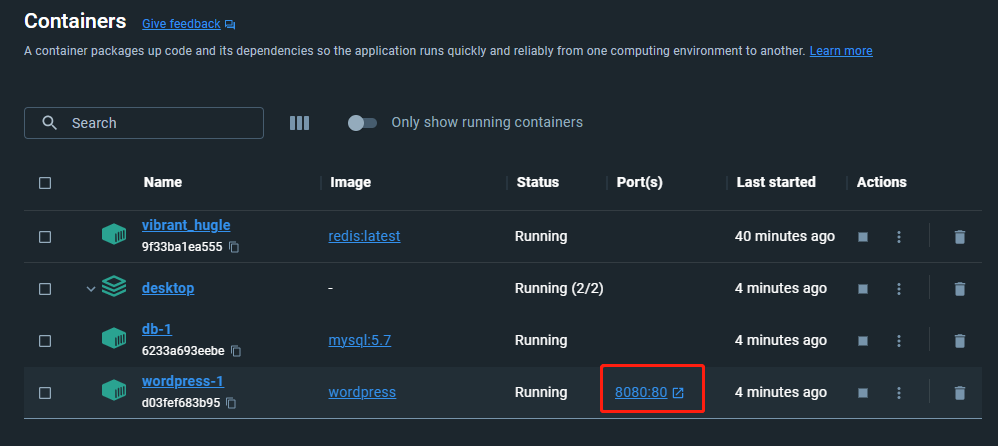Sort by the Port(s) column header
The height and width of the screenshot is (446, 998).
[x=640, y=182]
